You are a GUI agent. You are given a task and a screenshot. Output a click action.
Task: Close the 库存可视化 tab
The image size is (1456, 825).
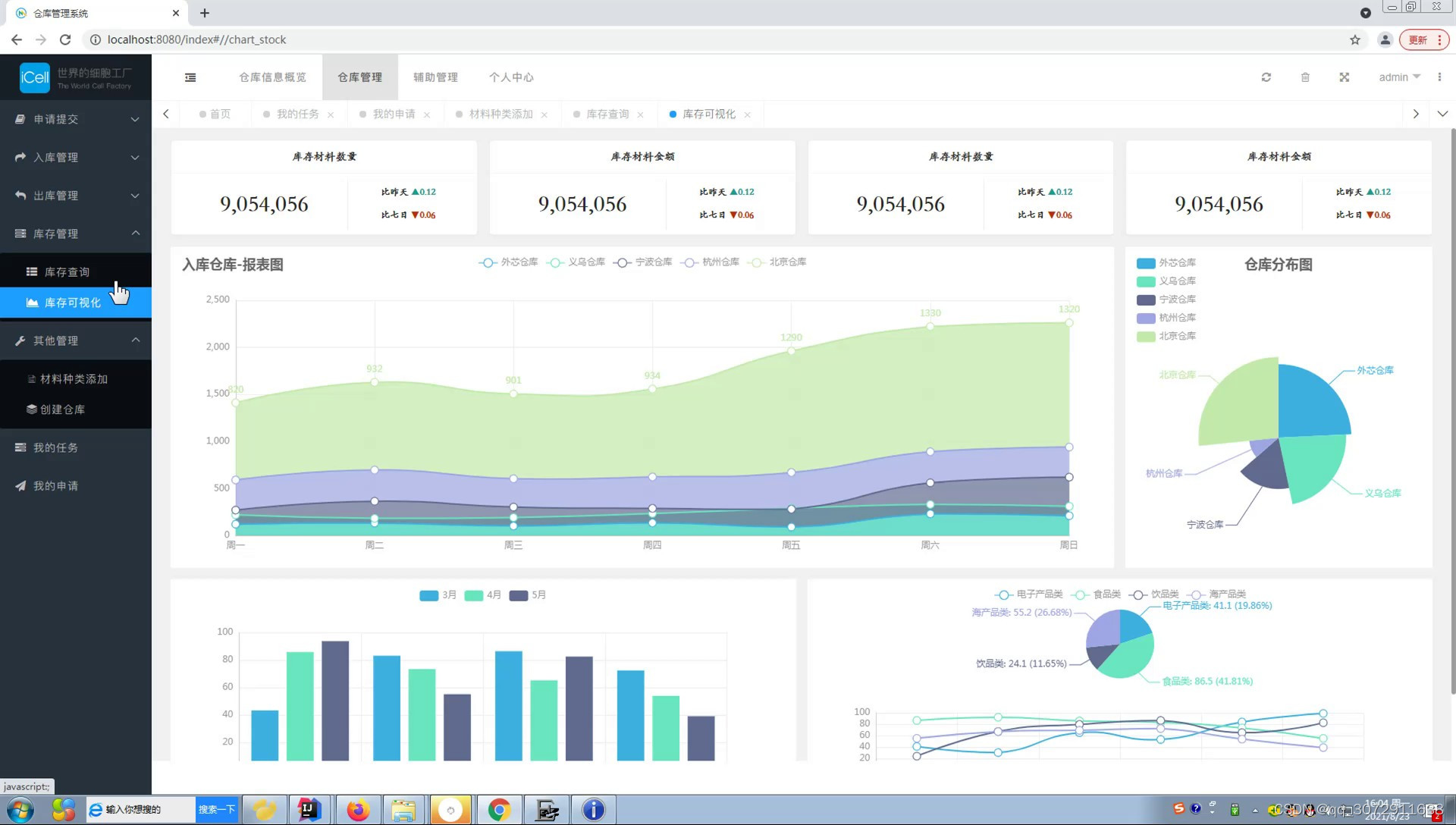pos(748,115)
